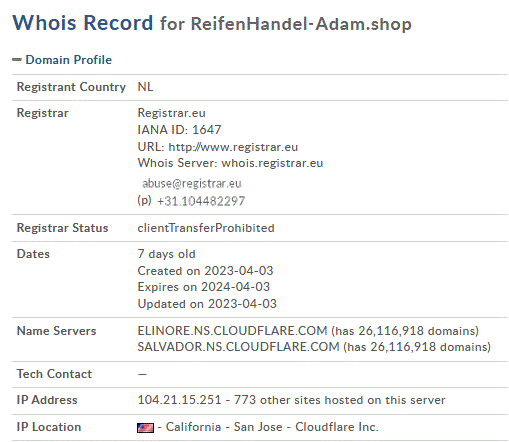Image resolution: width=509 pixels, height=442 pixels.
Task: Click the ReifenHandel-Adam.shop domain in title
Action: pyautogui.click(x=301, y=24)
